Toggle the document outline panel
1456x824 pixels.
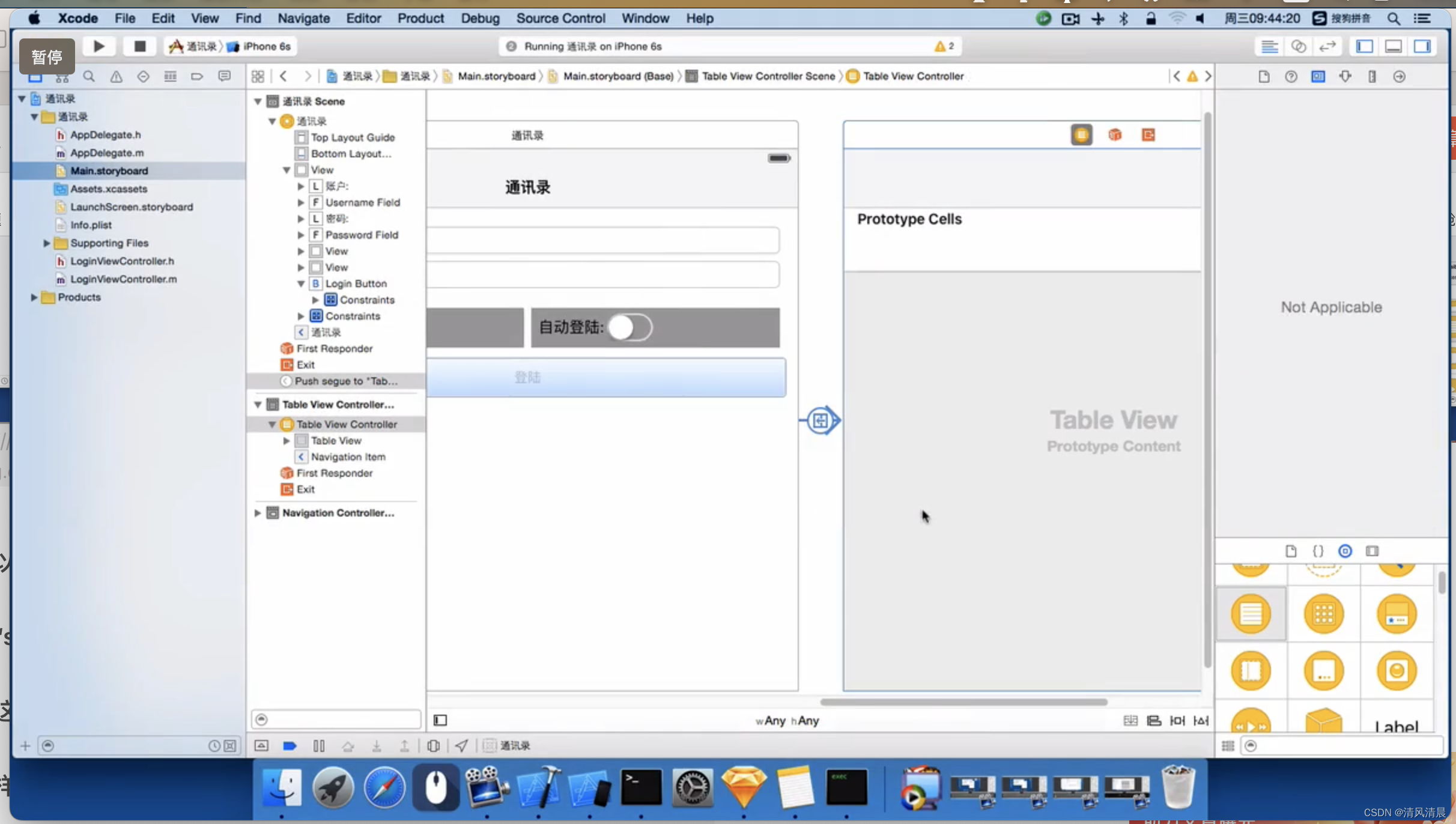click(x=440, y=720)
